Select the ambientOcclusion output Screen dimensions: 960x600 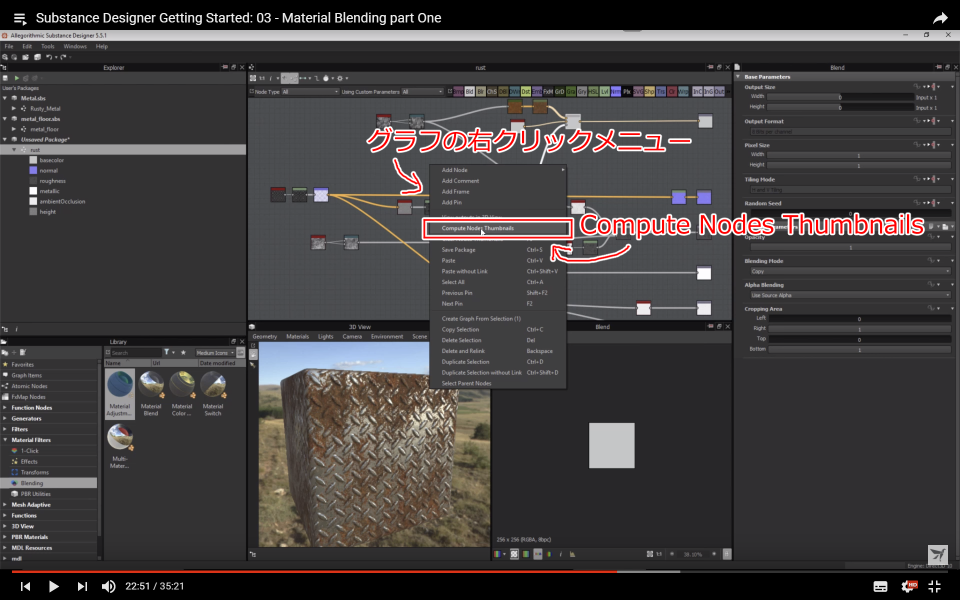pos(62,201)
